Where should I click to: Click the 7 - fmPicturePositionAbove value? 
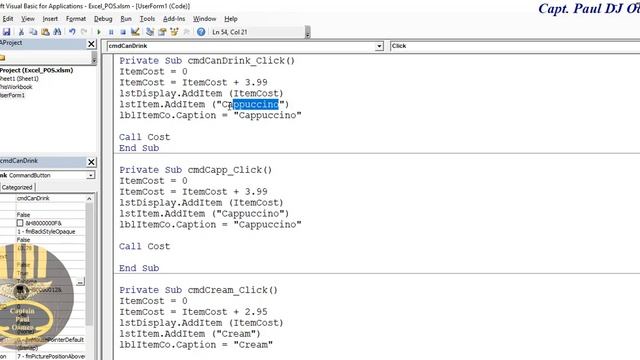pyautogui.click(x=51, y=356)
